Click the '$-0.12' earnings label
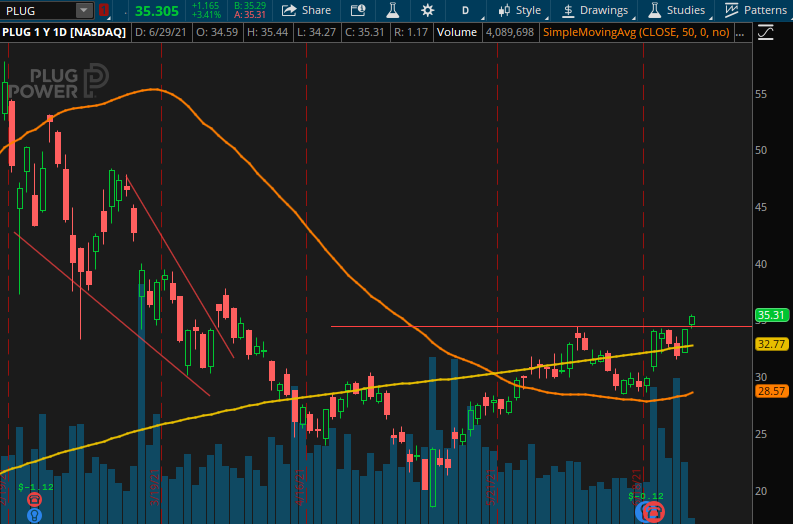The image size is (793, 524). (x=646, y=496)
